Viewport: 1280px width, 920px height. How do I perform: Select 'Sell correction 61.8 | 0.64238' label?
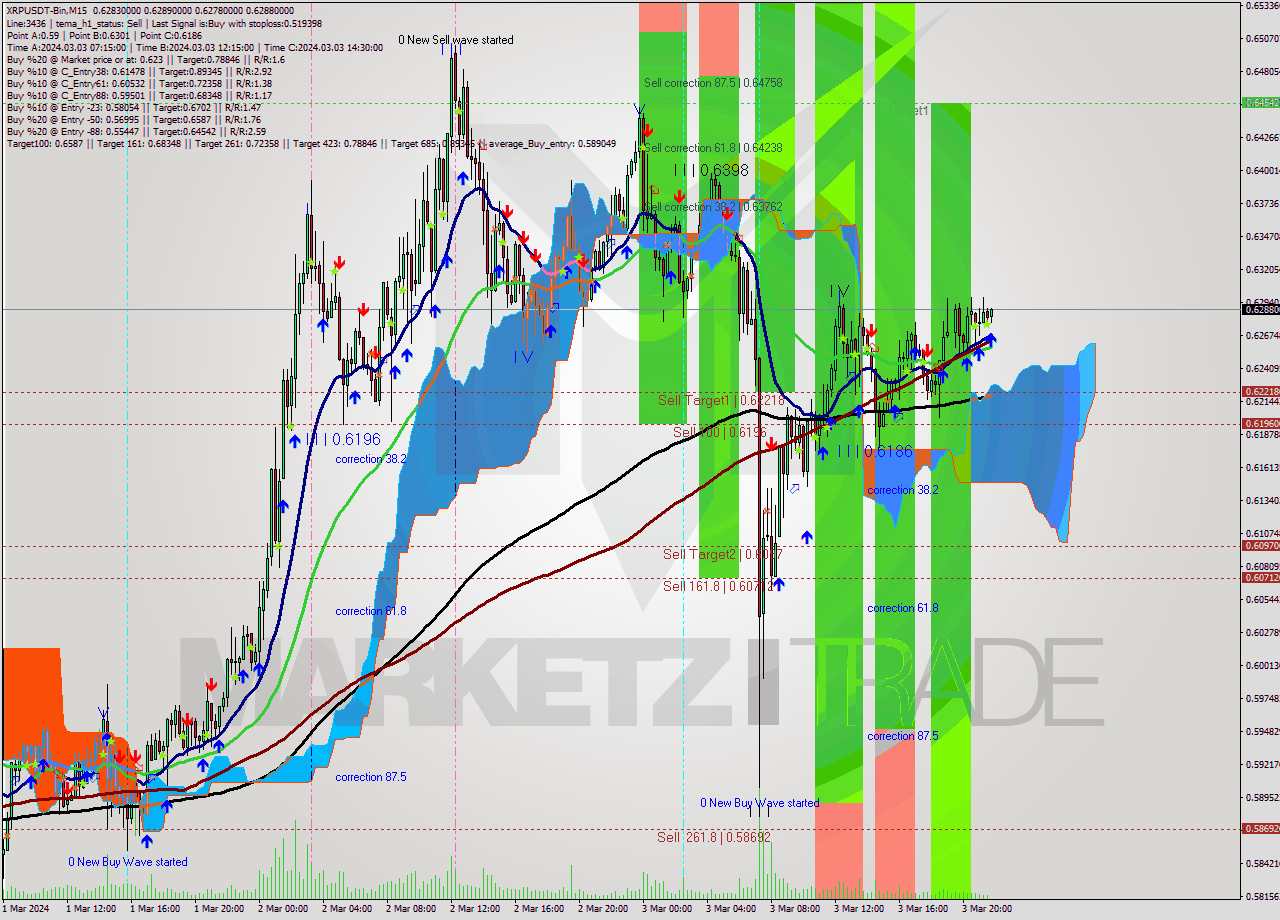(713, 148)
